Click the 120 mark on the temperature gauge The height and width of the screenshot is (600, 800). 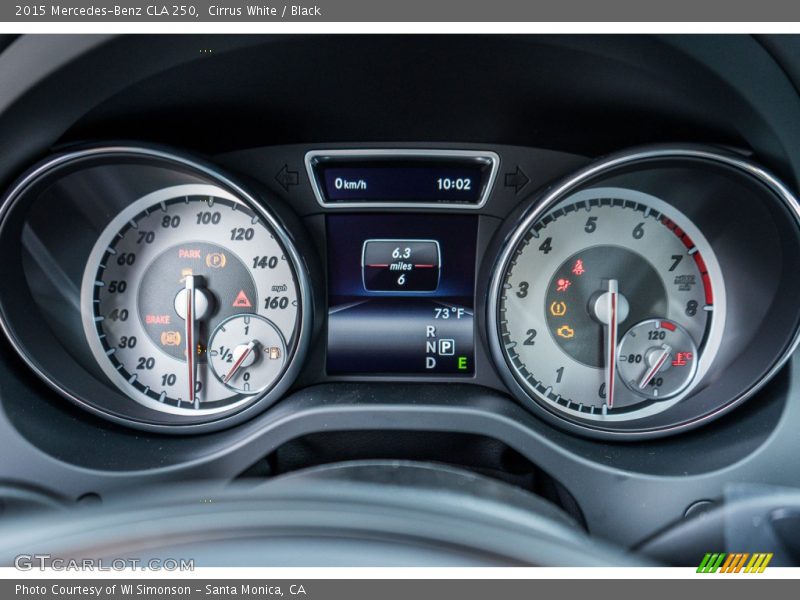656,336
